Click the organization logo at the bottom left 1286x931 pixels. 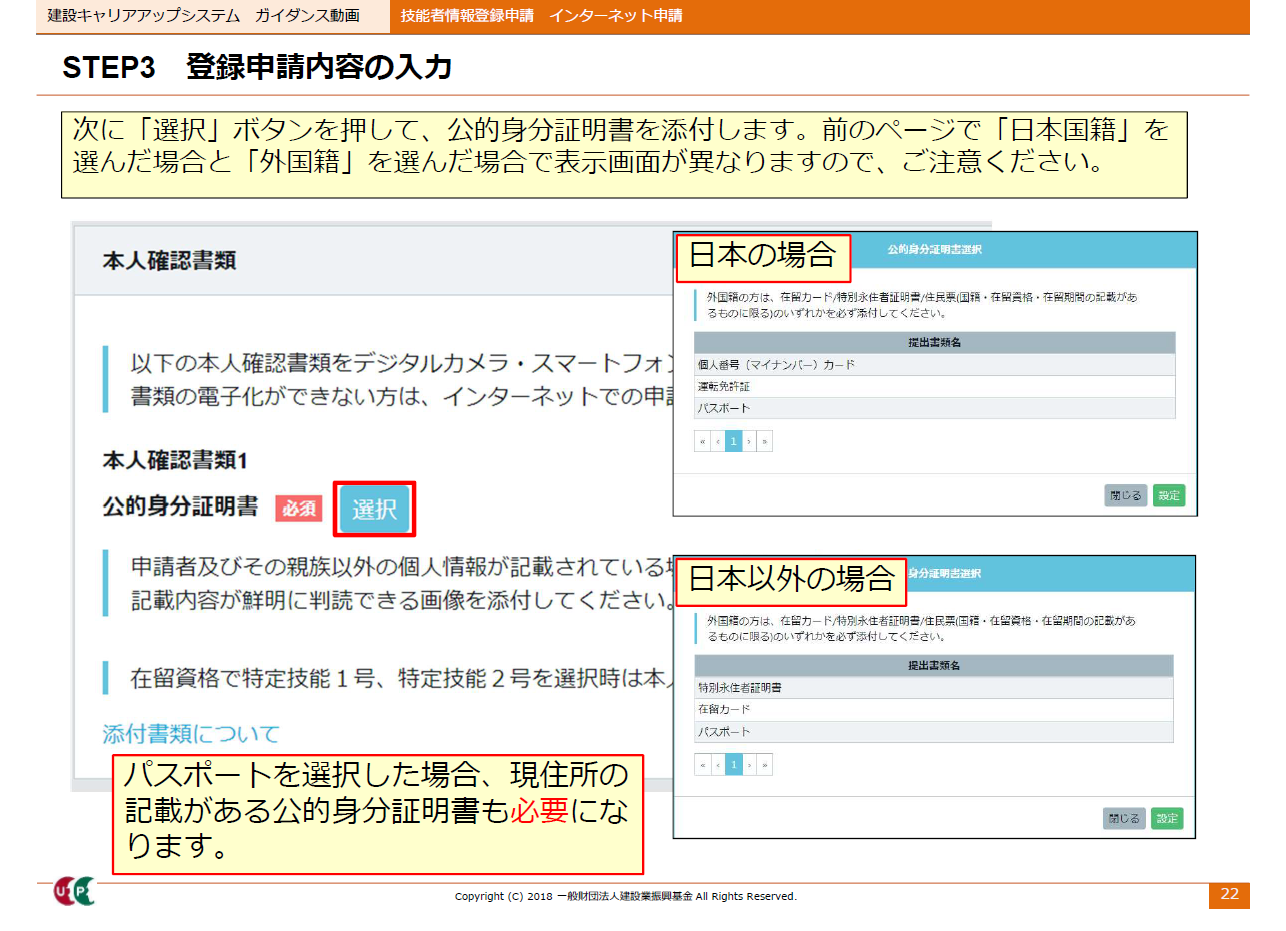click(75, 891)
